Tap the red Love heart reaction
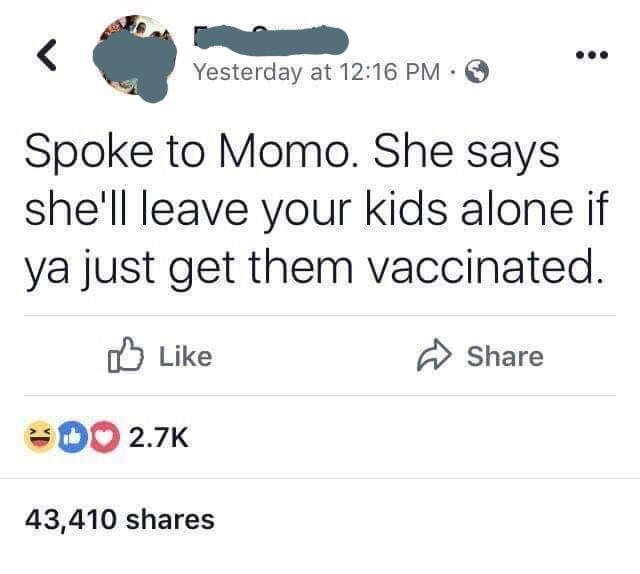Viewport: 640px width, 574px height. coord(105,437)
